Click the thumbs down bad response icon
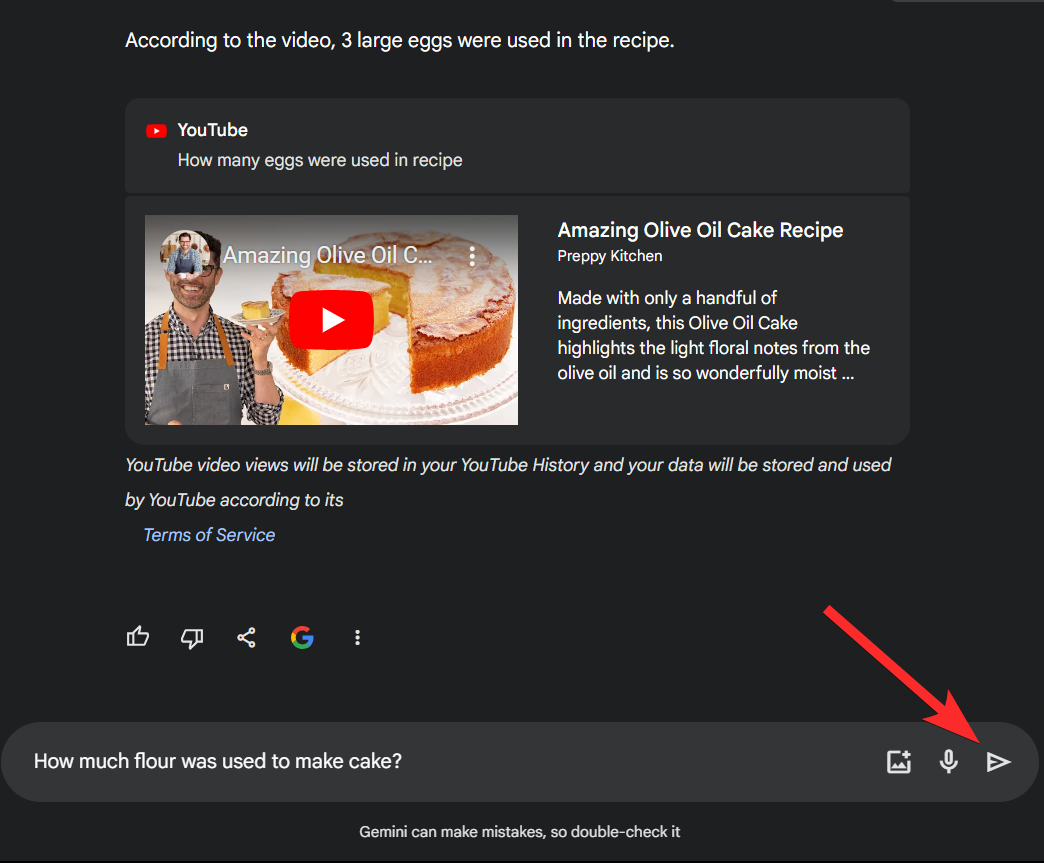The width and height of the screenshot is (1044, 863). [x=192, y=637]
